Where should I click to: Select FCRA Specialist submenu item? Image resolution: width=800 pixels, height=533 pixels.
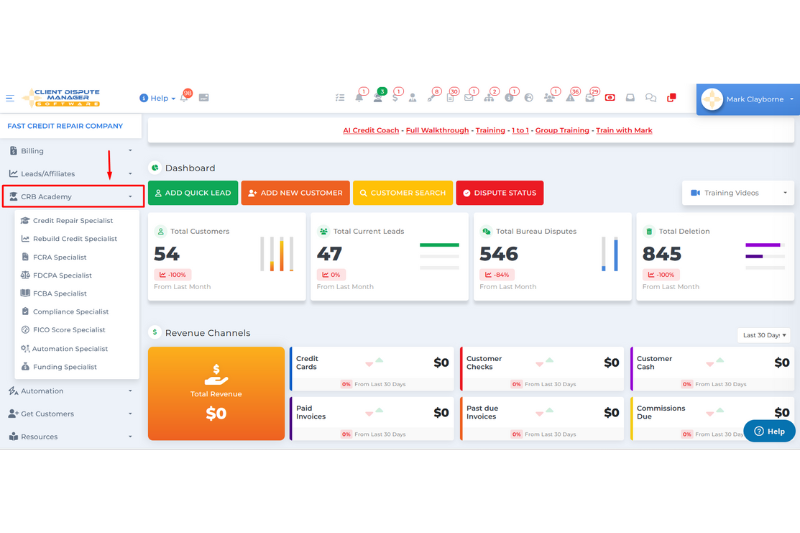point(54,257)
